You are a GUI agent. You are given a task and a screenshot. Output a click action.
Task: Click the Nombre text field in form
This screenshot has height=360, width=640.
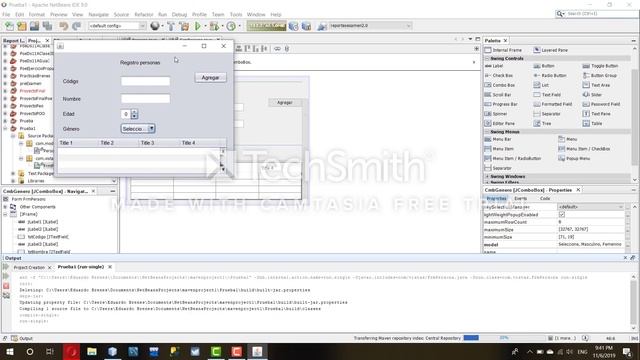[x=145, y=98]
